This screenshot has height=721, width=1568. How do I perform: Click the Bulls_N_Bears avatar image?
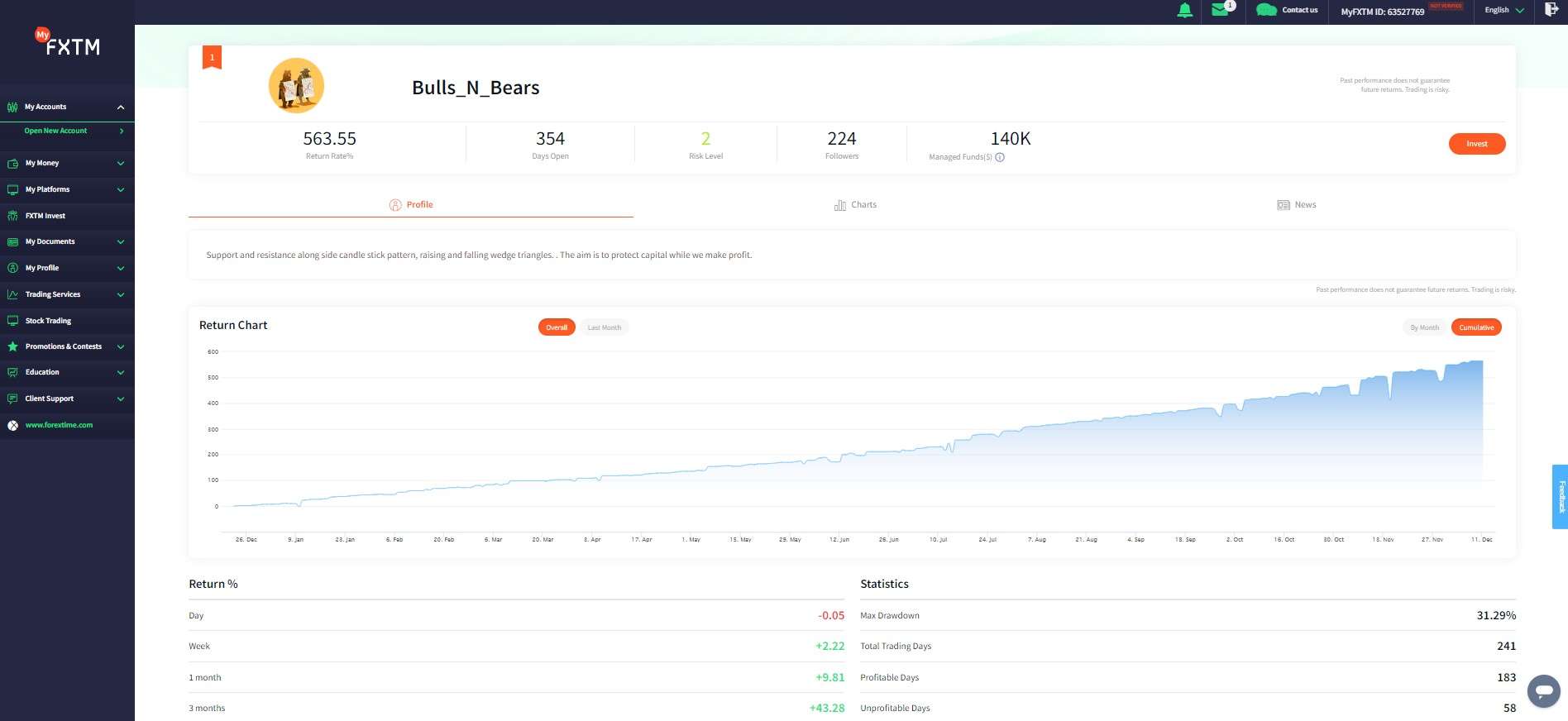tap(296, 85)
